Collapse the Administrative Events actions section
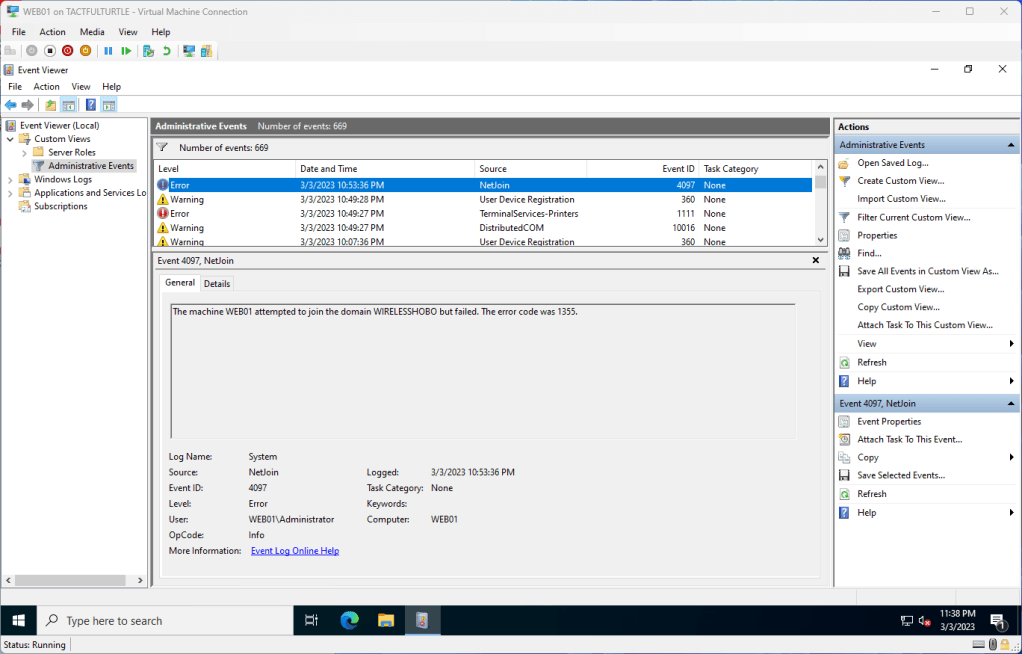This screenshot has width=1022, height=654. (1011, 145)
